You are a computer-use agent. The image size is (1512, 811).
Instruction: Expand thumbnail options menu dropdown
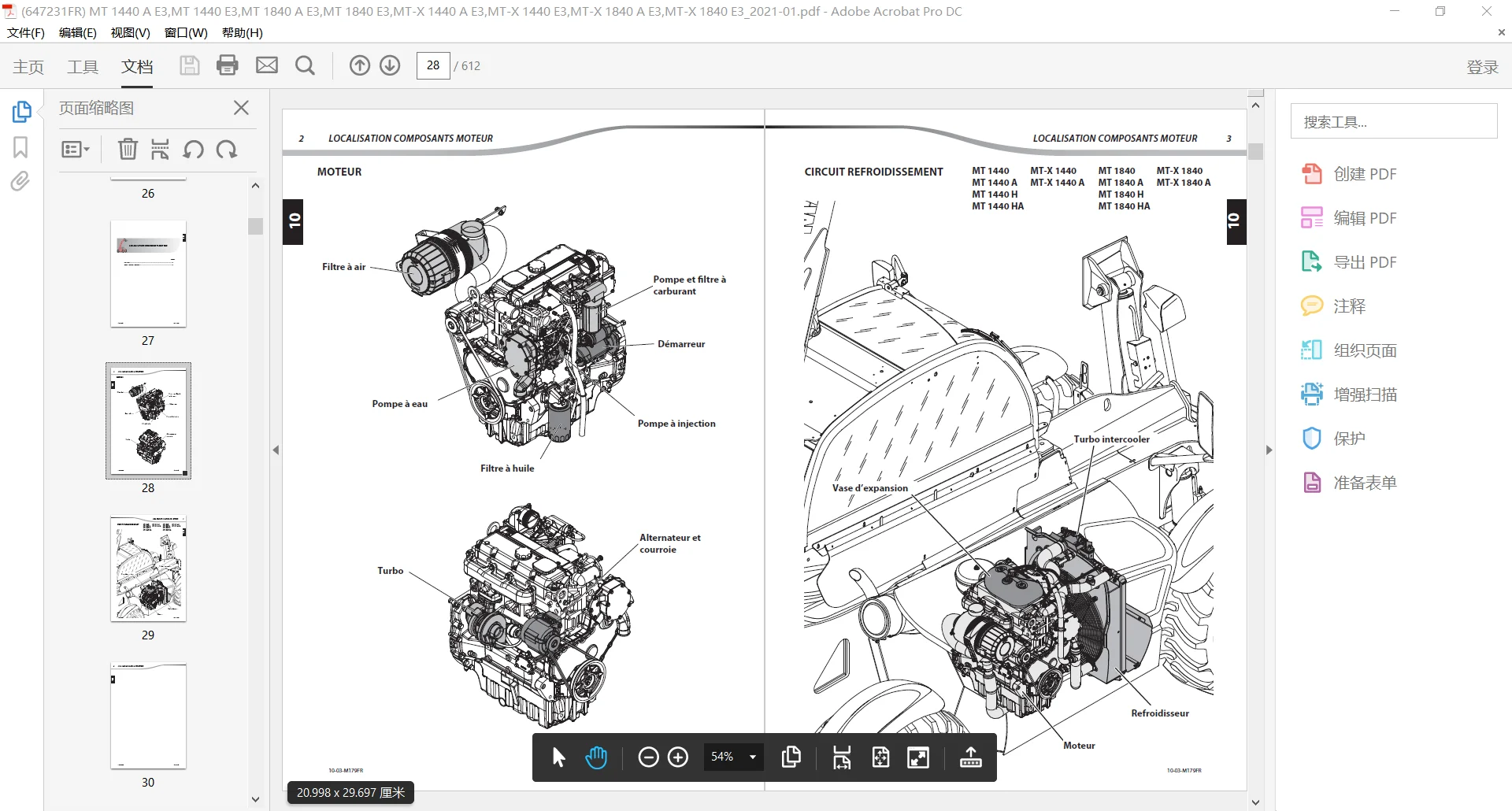[x=76, y=149]
